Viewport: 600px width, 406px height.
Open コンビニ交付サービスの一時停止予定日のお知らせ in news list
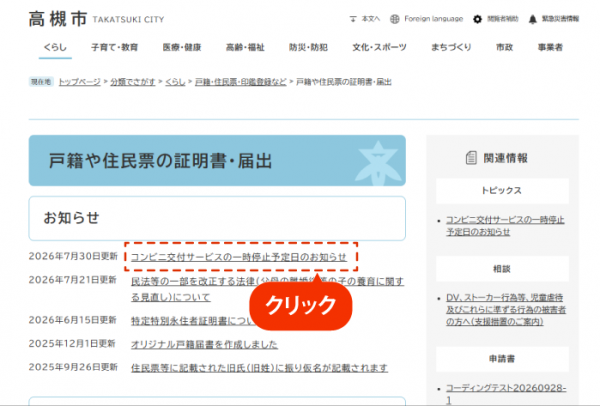tap(239, 257)
